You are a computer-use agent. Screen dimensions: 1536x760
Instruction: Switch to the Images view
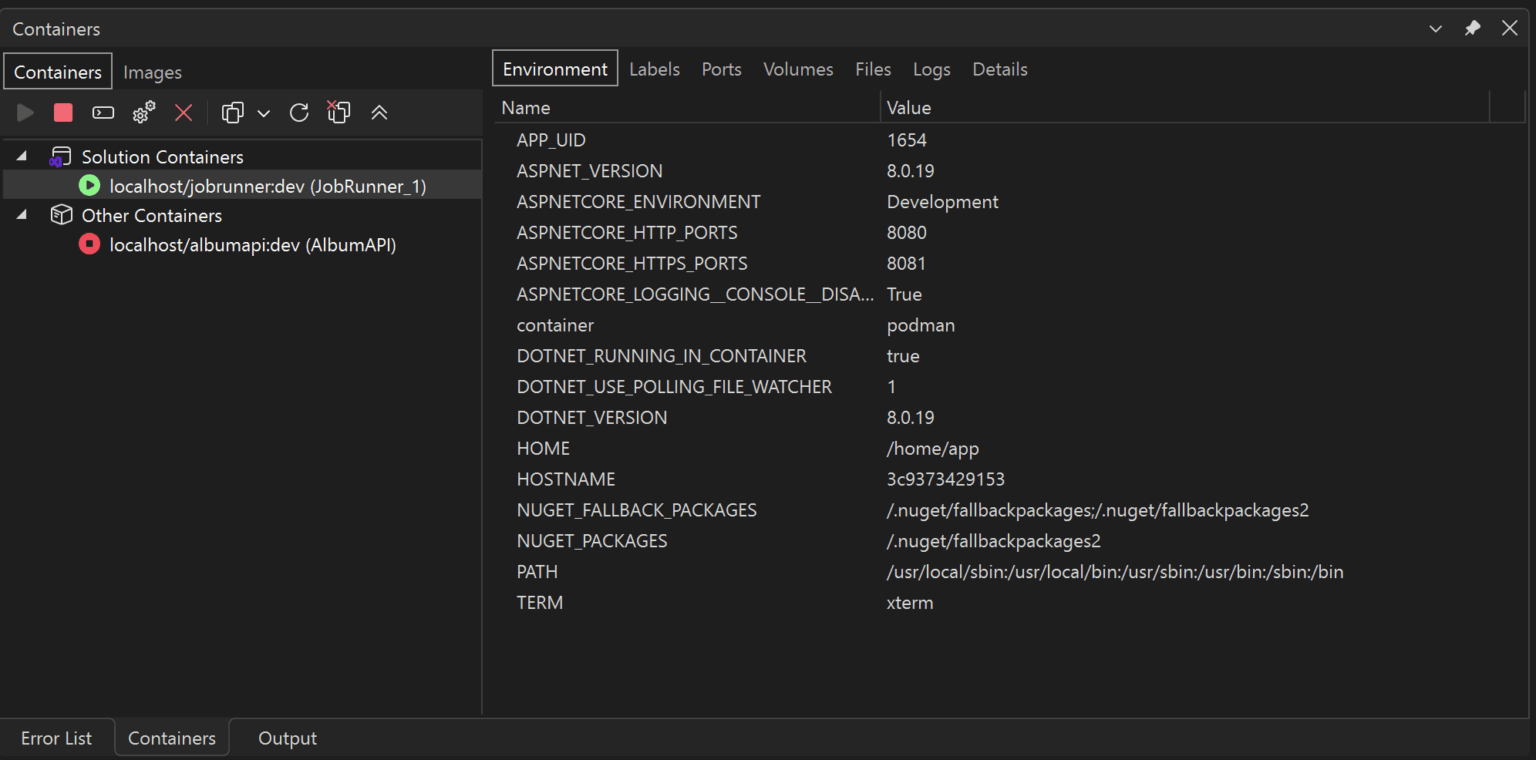152,71
